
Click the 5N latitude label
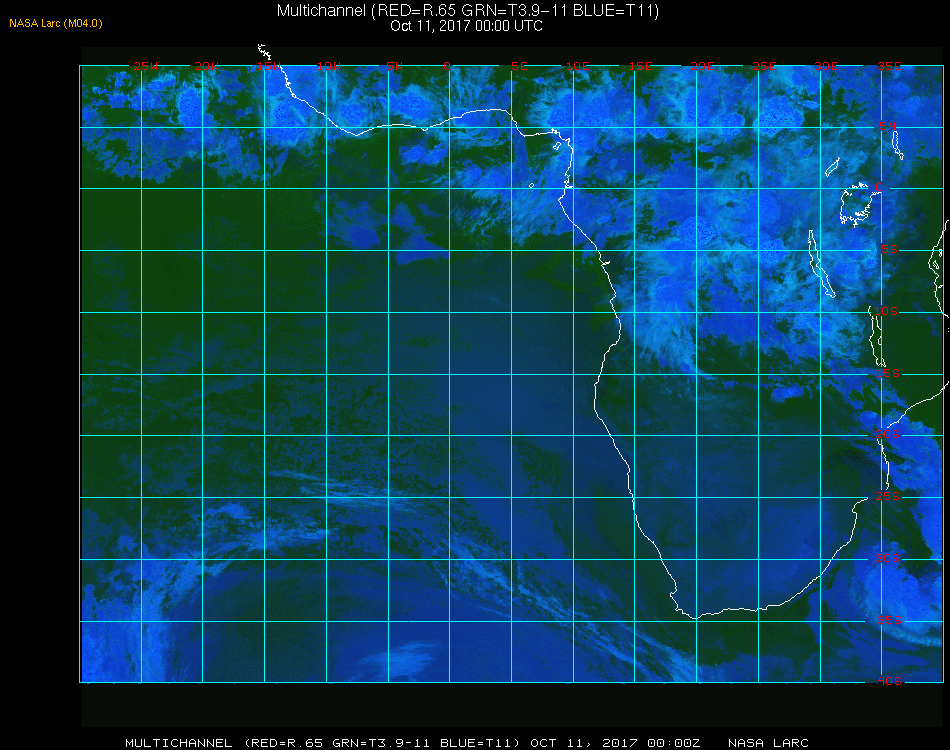tap(888, 126)
